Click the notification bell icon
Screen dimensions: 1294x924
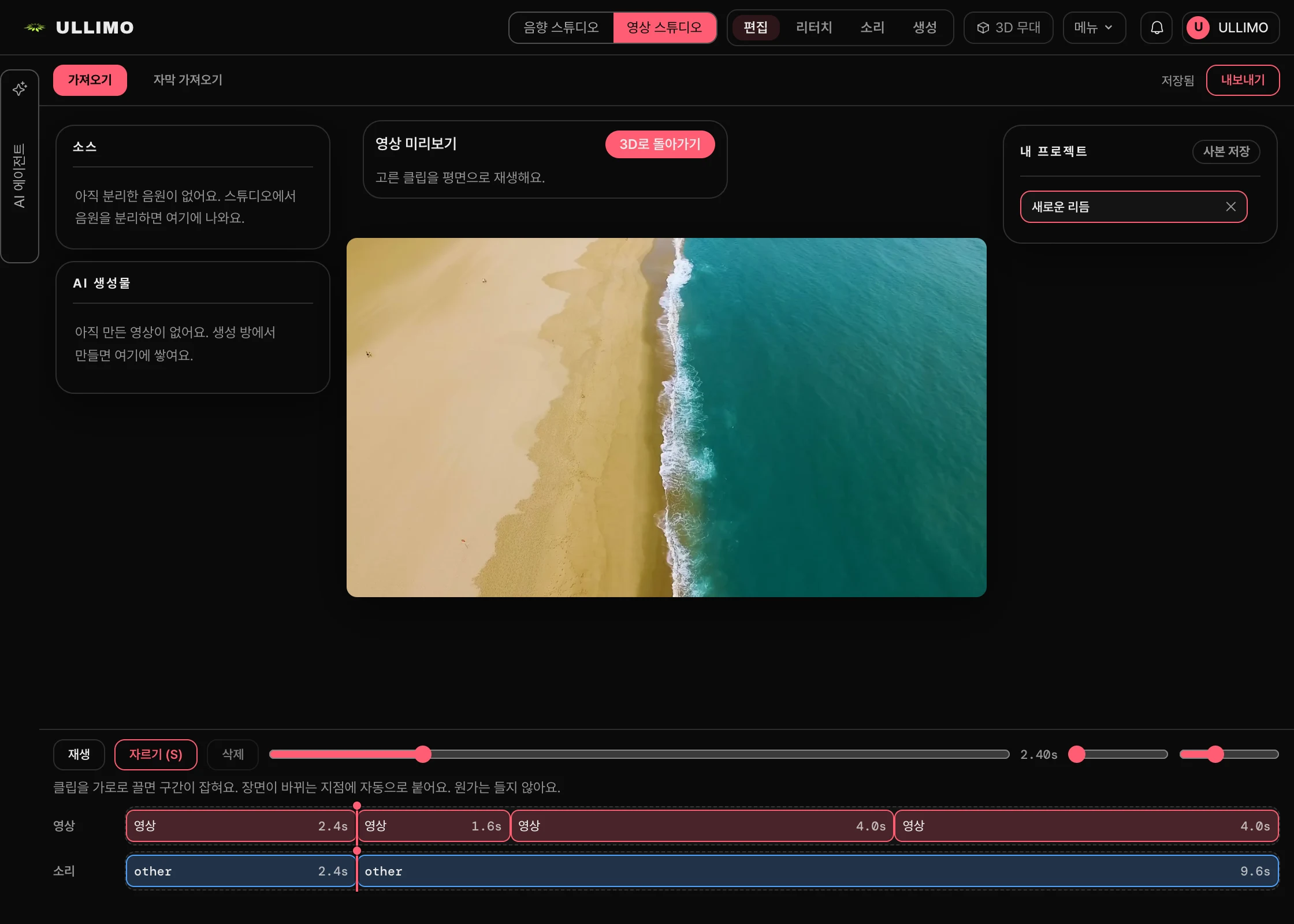[1157, 28]
